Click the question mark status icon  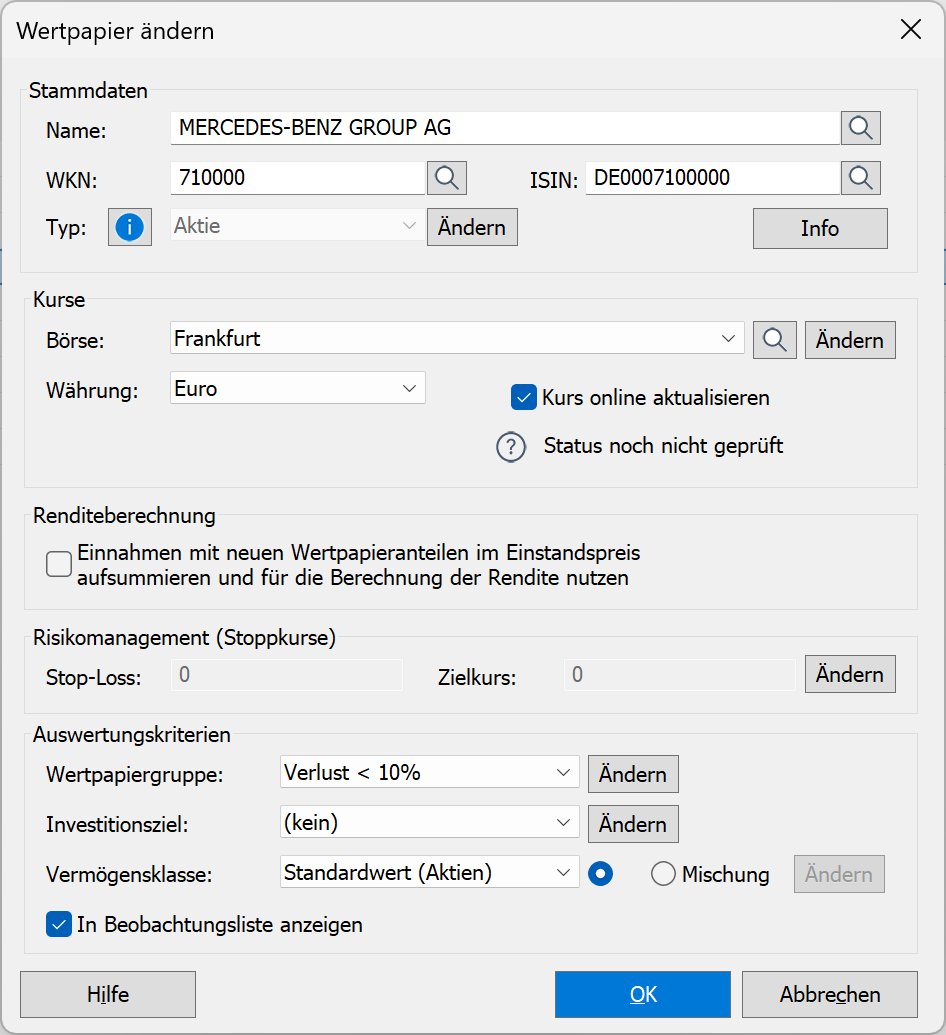[511, 447]
